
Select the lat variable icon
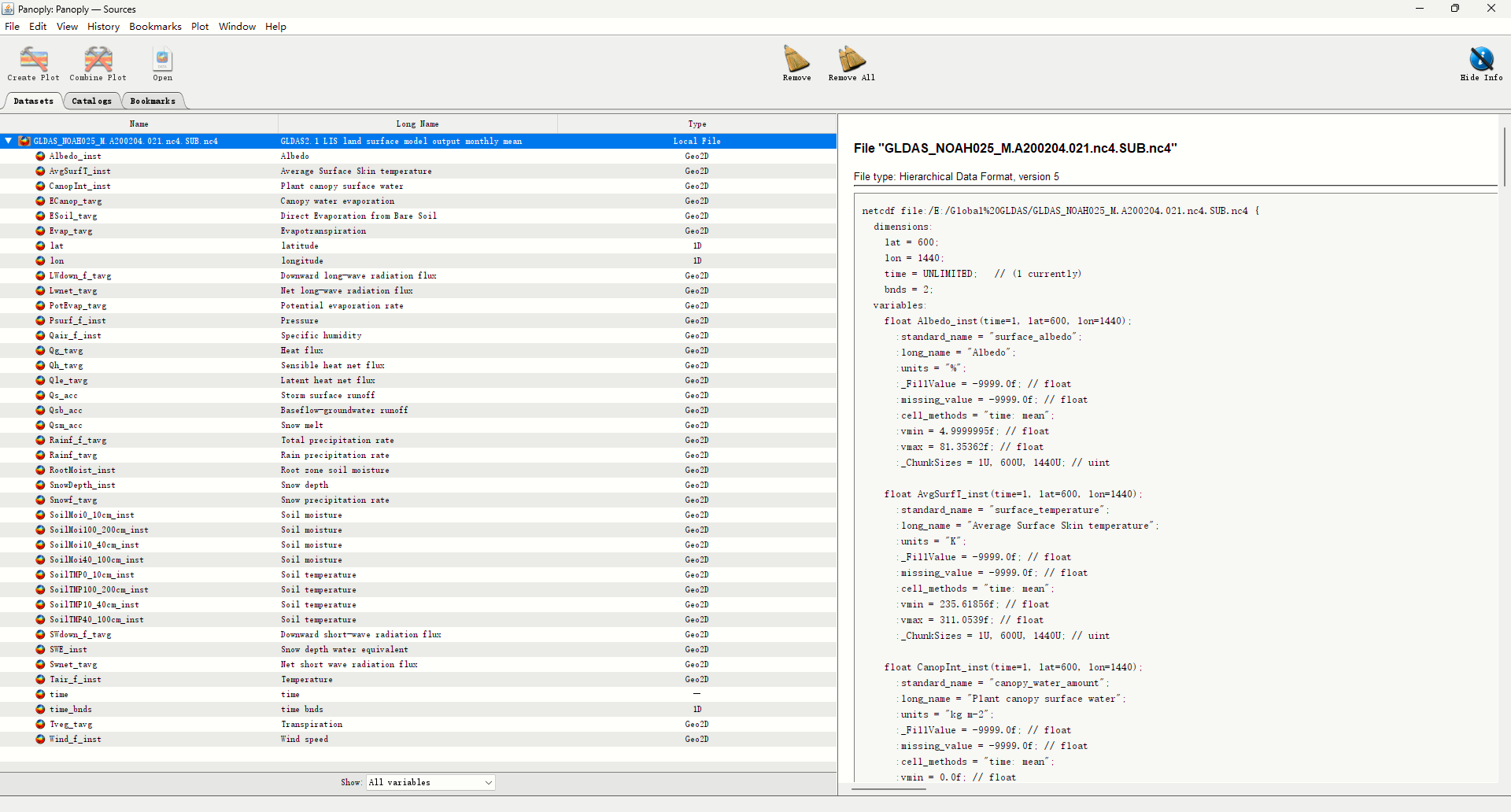point(40,245)
